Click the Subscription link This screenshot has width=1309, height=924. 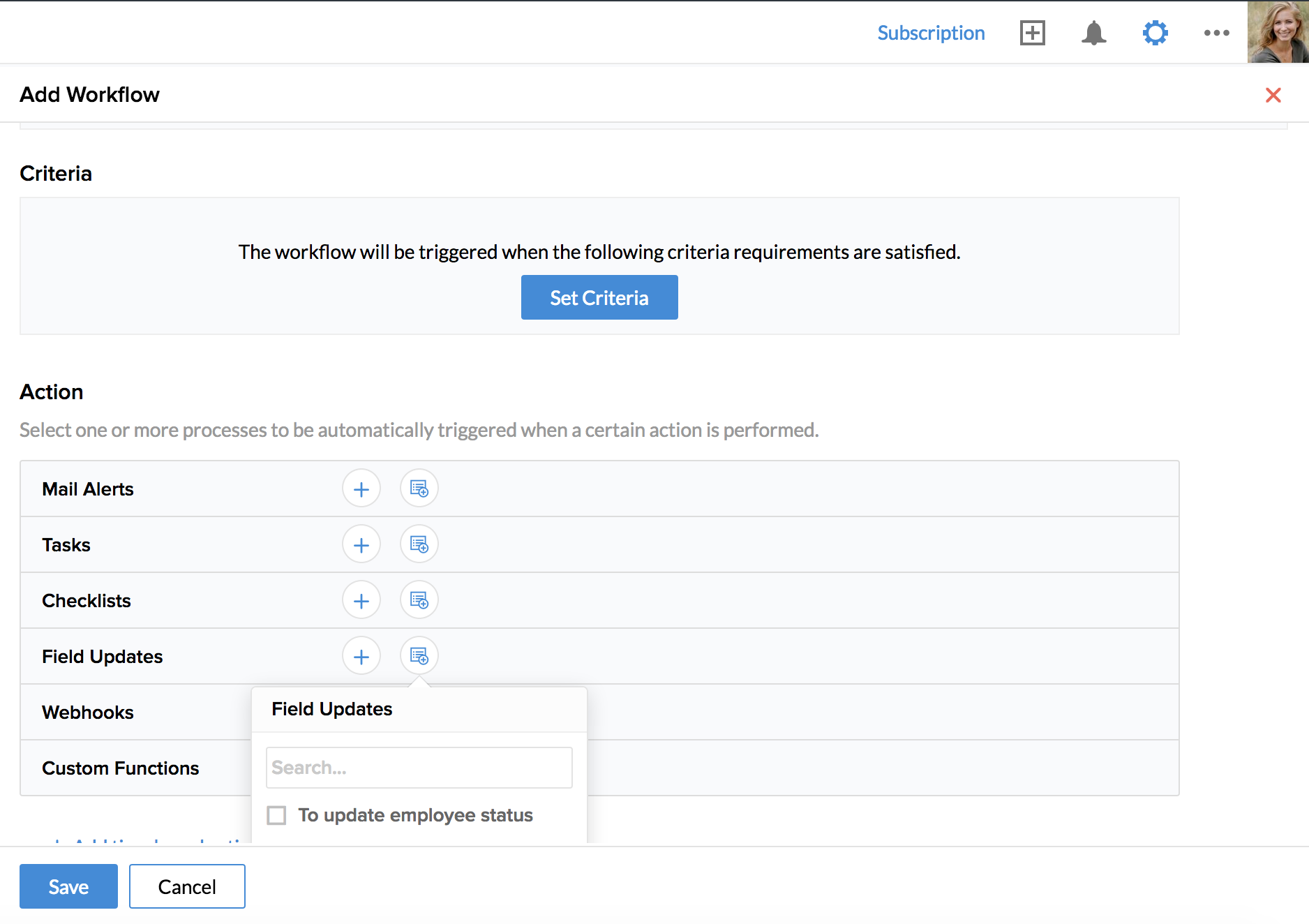click(x=931, y=33)
